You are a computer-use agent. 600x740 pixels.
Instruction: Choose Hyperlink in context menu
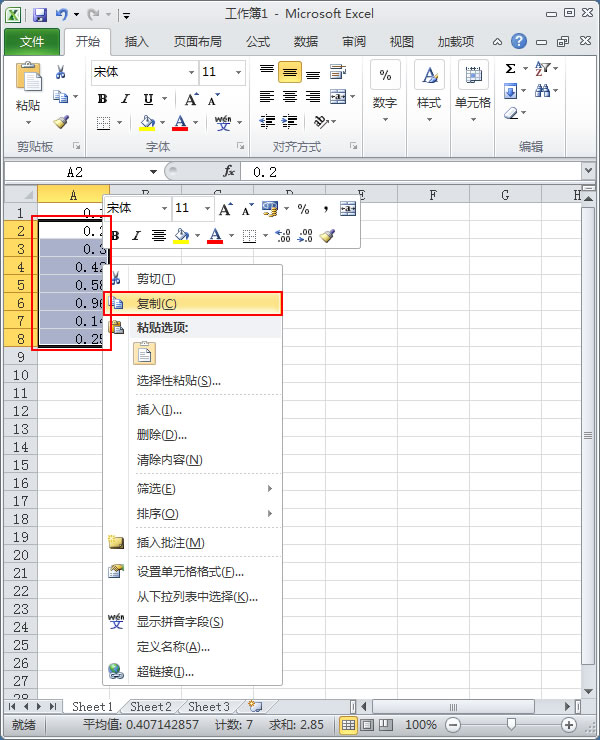pyautogui.click(x=193, y=672)
